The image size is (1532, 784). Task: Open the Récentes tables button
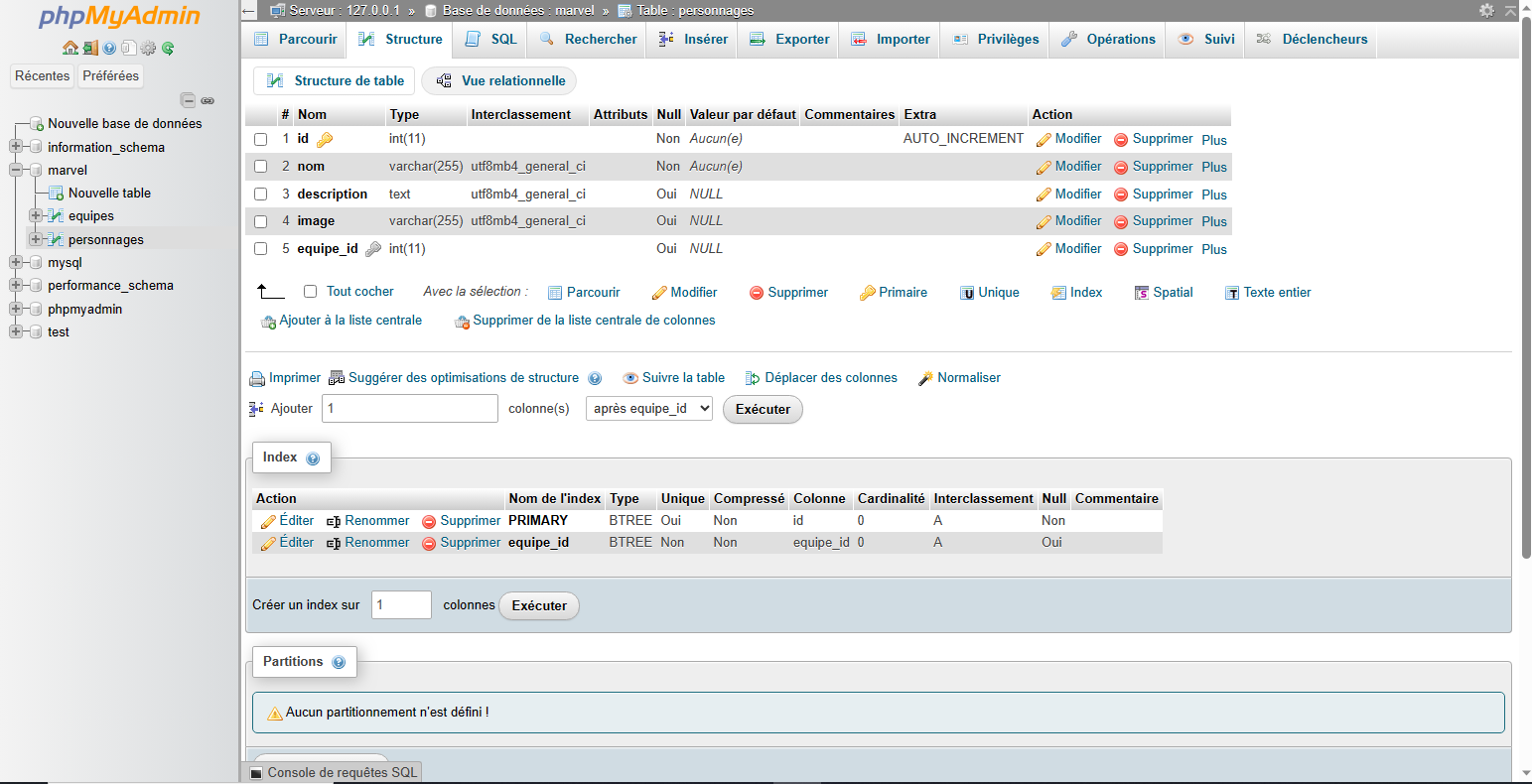click(43, 76)
